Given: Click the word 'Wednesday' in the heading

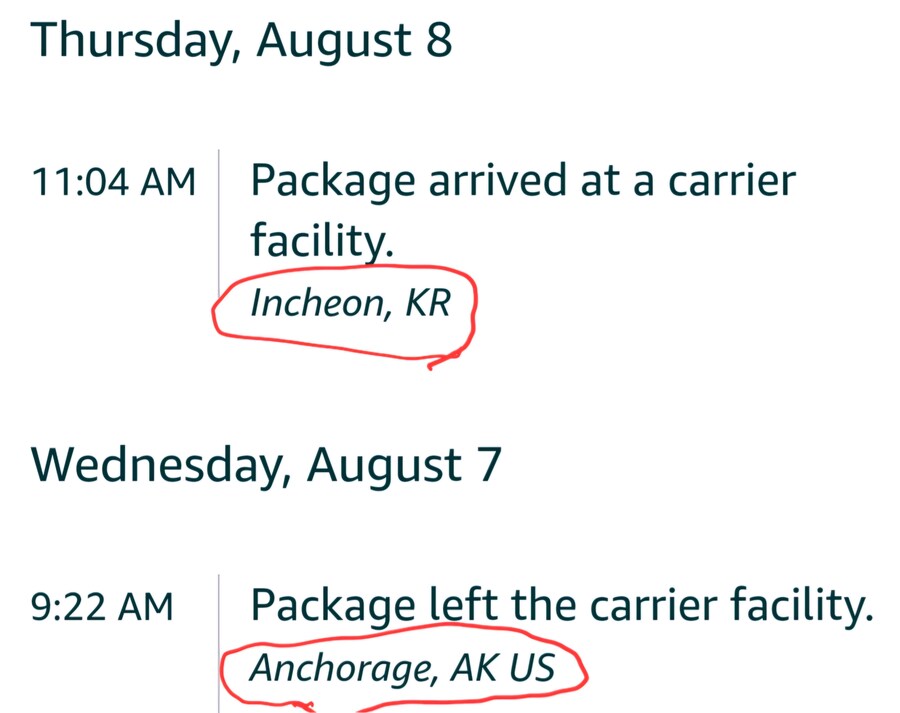Looking at the screenshot, I should pos(160,466).
